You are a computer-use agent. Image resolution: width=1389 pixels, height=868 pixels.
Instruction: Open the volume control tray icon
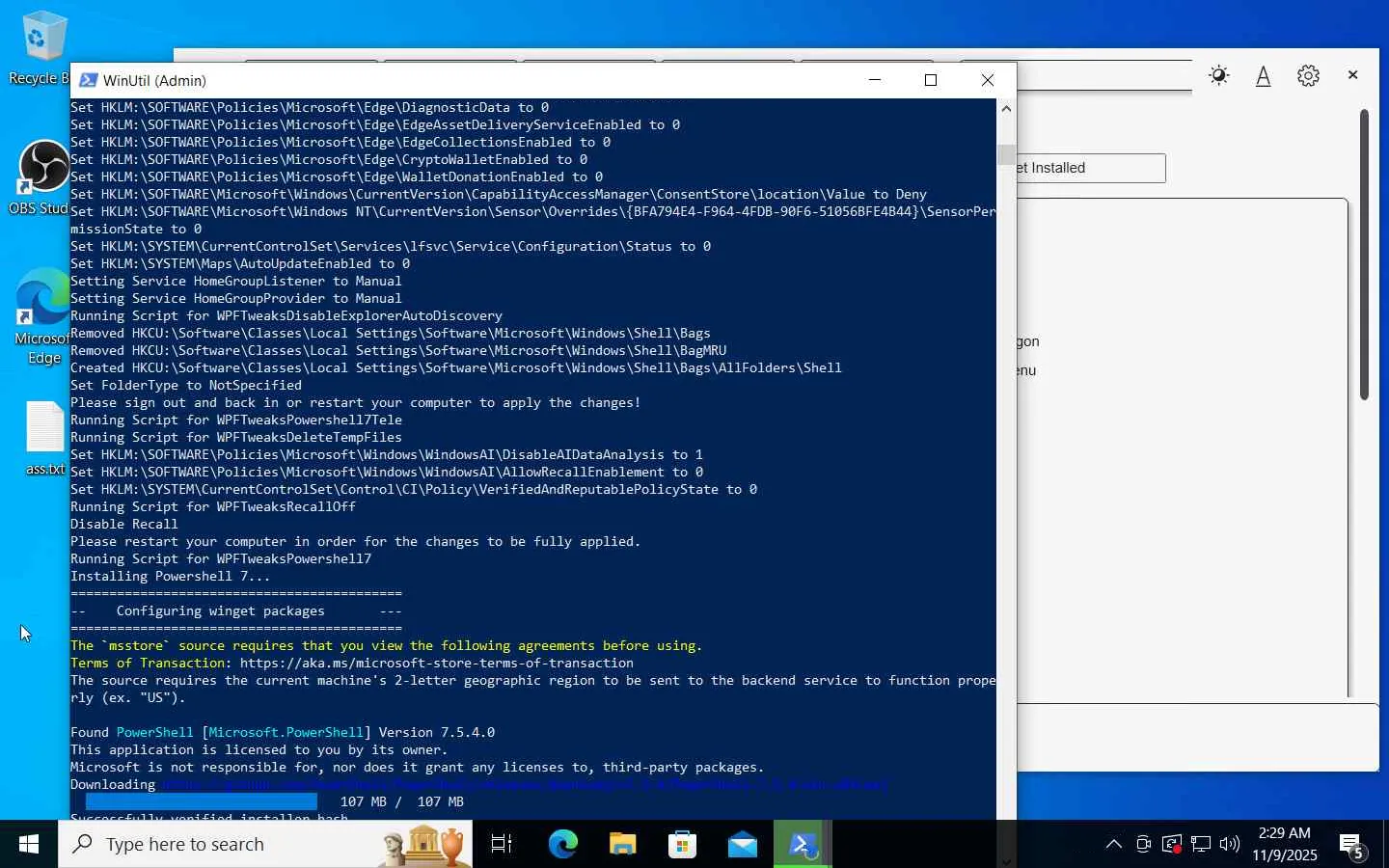[x=1230, y=845]
